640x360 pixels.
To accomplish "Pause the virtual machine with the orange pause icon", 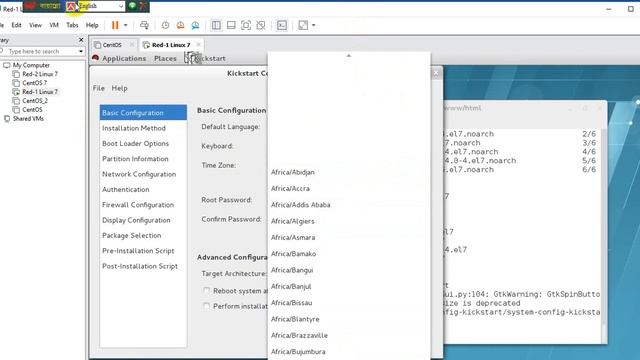I will coord(115,25).
